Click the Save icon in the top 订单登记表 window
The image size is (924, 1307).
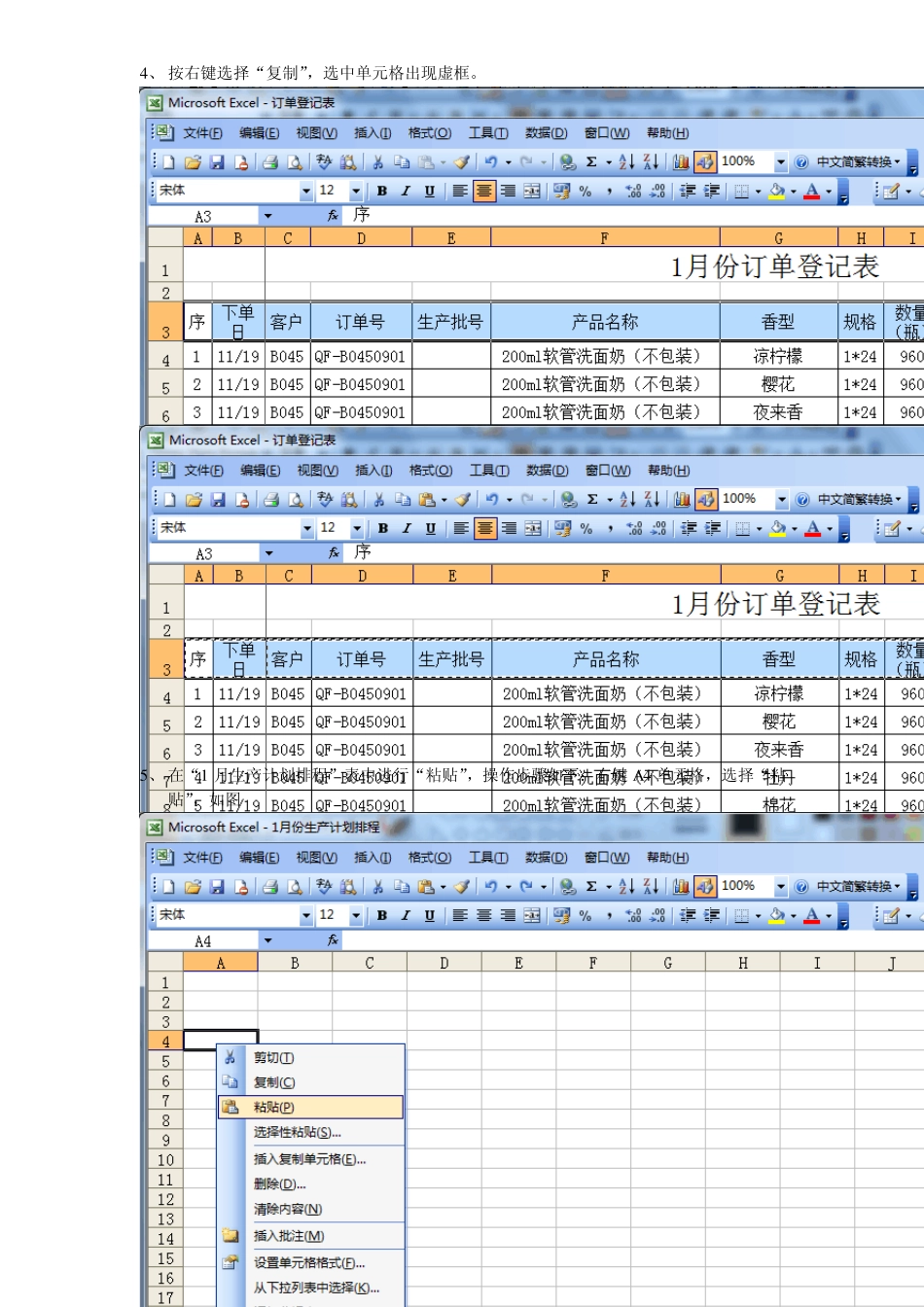click(x=217, y=161)
